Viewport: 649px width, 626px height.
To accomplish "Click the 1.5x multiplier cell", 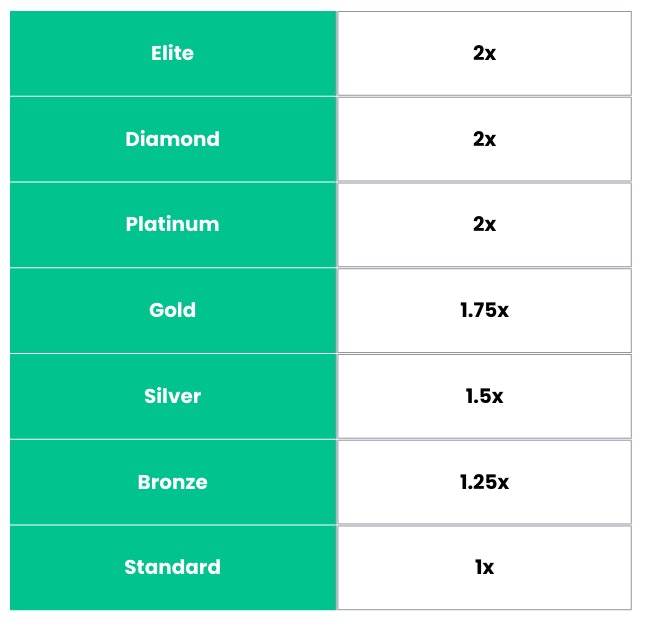I will [484, 396].
